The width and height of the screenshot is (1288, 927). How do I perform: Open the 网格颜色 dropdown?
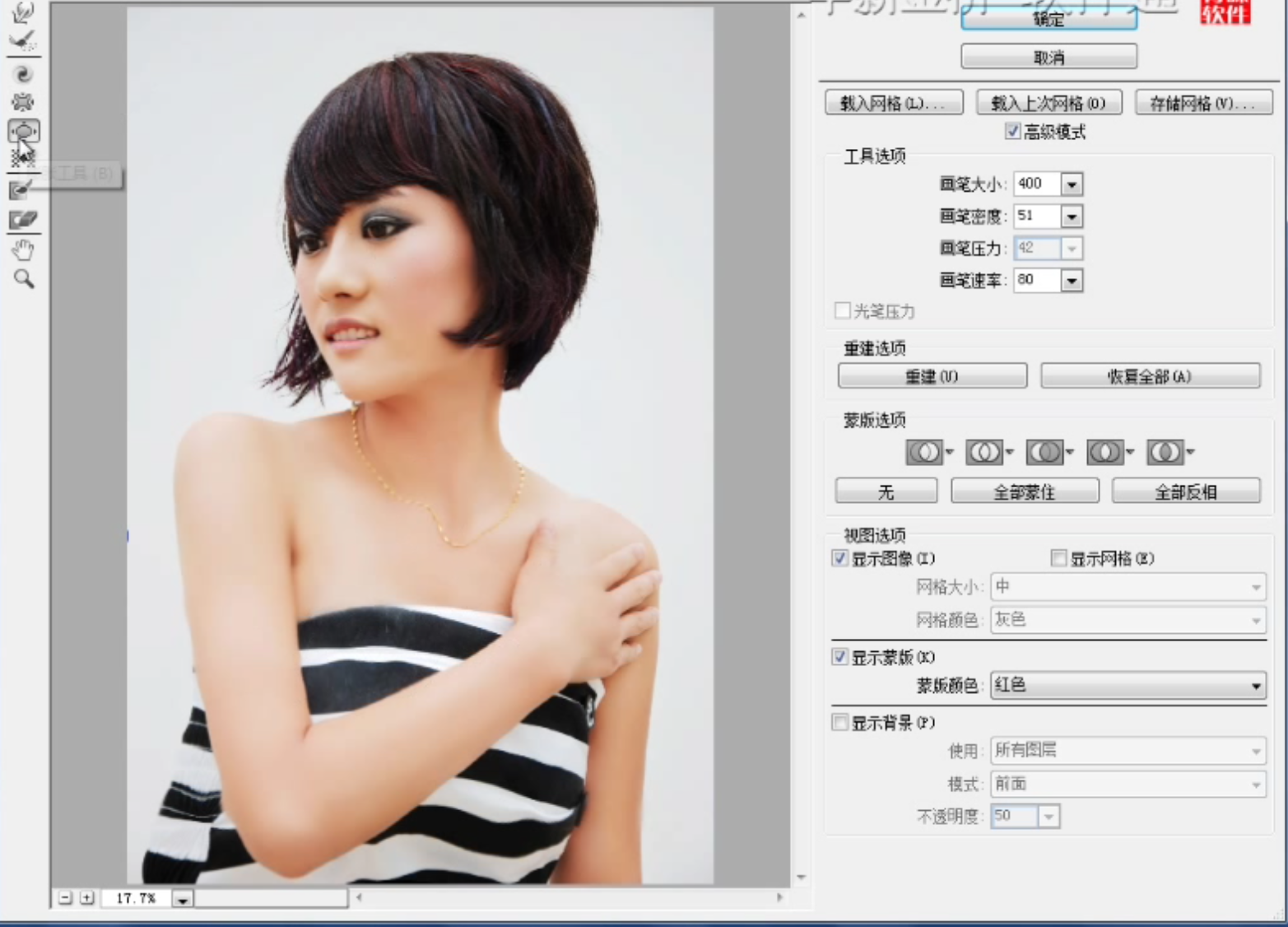(x=1128, y=620)
